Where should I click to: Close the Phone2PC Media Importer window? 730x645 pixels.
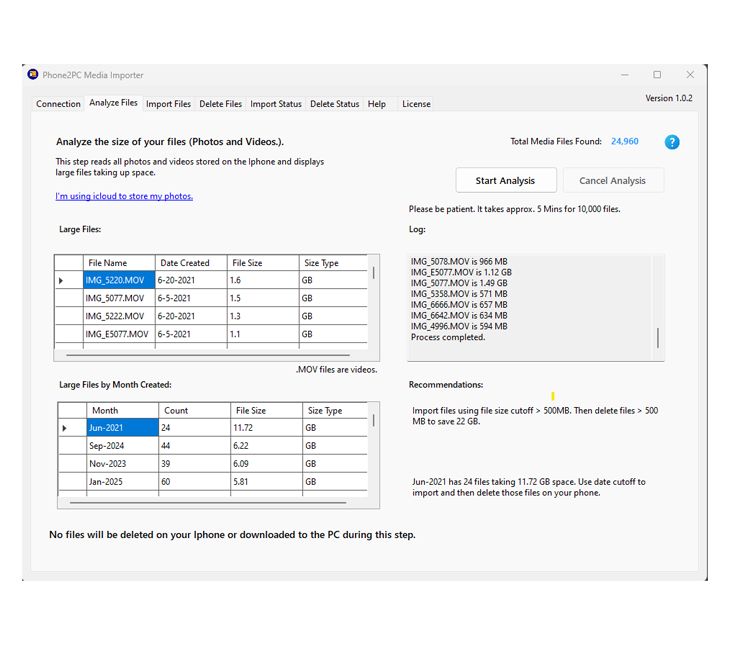tap(690, 75)
